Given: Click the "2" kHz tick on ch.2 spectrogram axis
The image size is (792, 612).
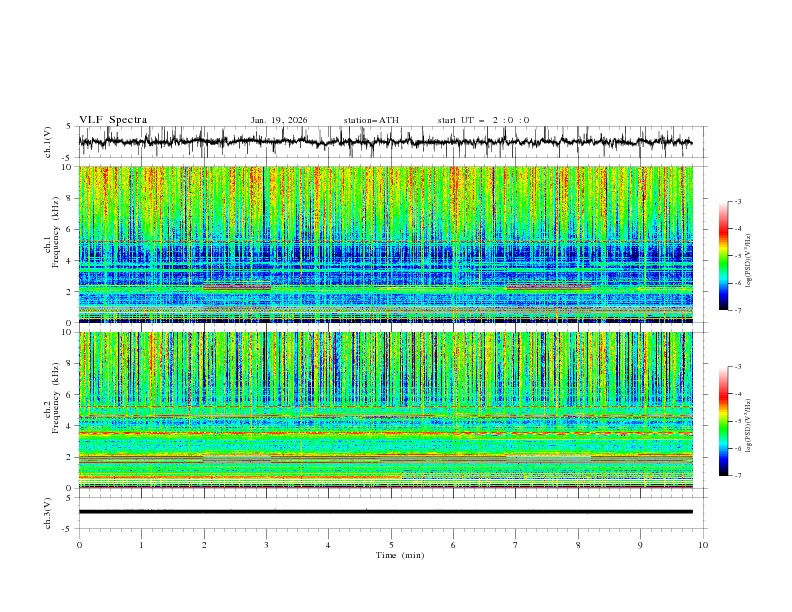Looking at the screenshot, I should coord(71,457).
